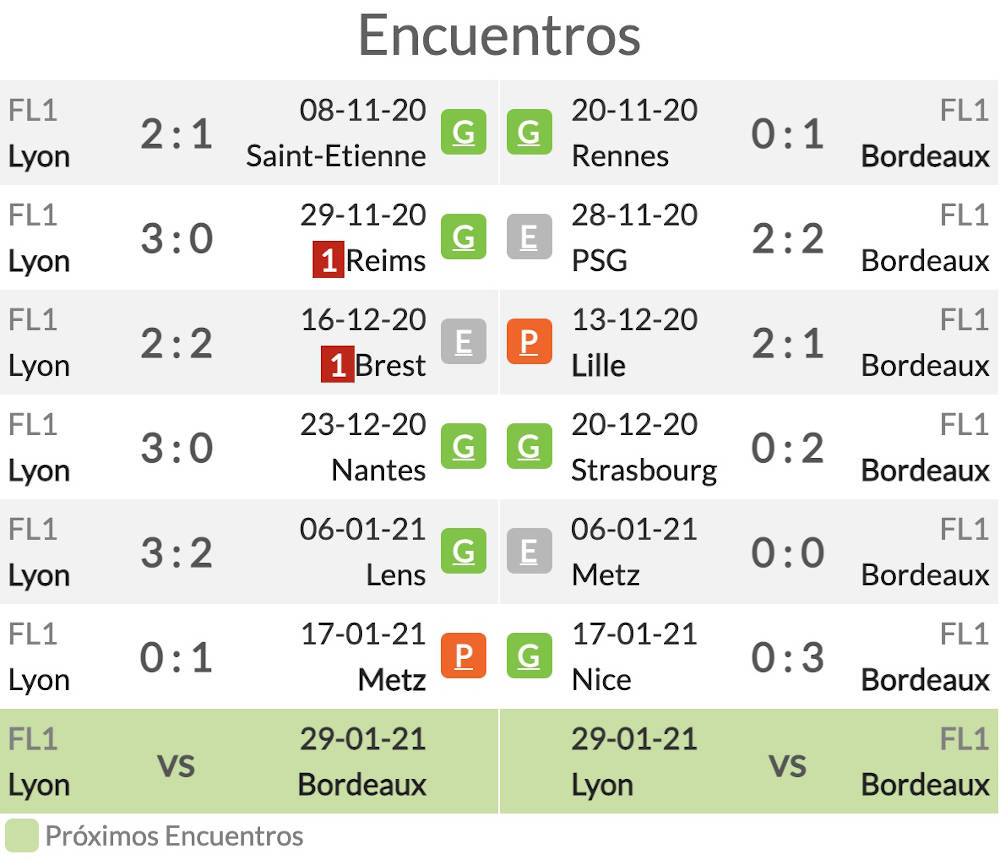Open the 2:2 score of PSG vs Bordeaux
This screenshot has width=1000, height=860.
pos(788,239)
